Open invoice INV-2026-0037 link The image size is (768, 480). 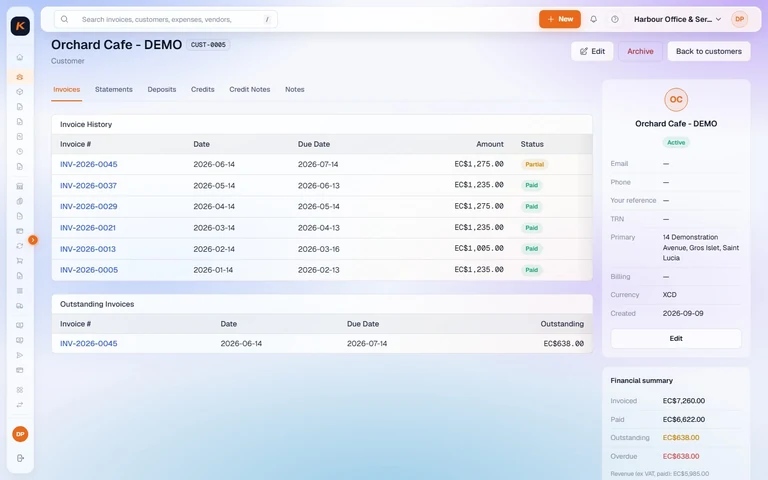[x=88, y=186]
